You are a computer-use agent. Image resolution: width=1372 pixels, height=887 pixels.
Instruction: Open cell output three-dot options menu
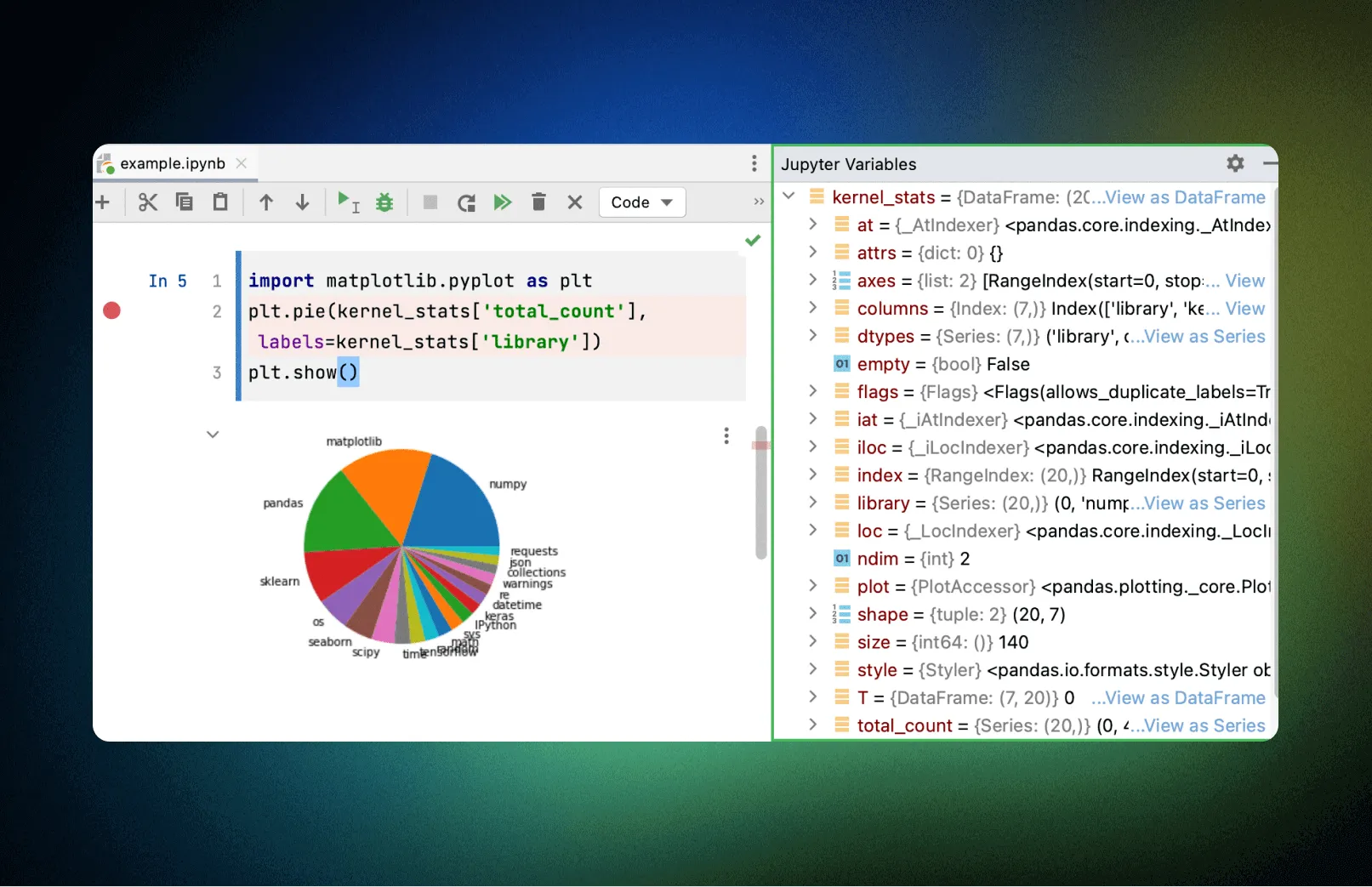(x=726, y=435)
